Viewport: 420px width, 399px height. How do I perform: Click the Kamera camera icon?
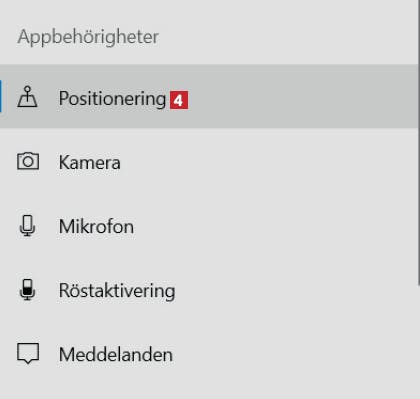point(28,161)
